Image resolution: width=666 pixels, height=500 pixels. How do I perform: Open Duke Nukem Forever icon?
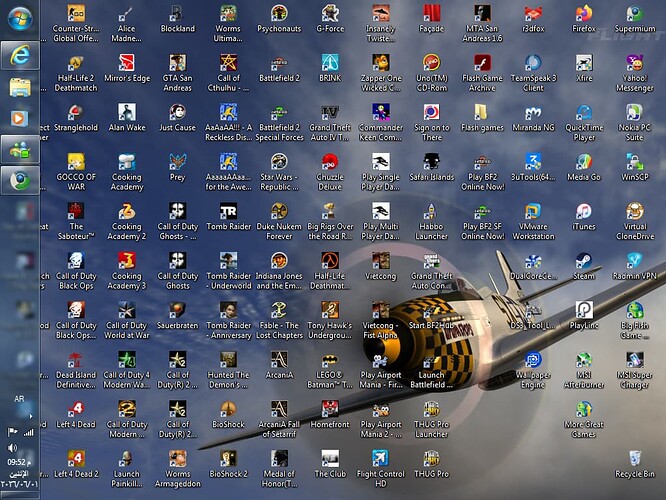pyautogui.click(x=279, y=222)
